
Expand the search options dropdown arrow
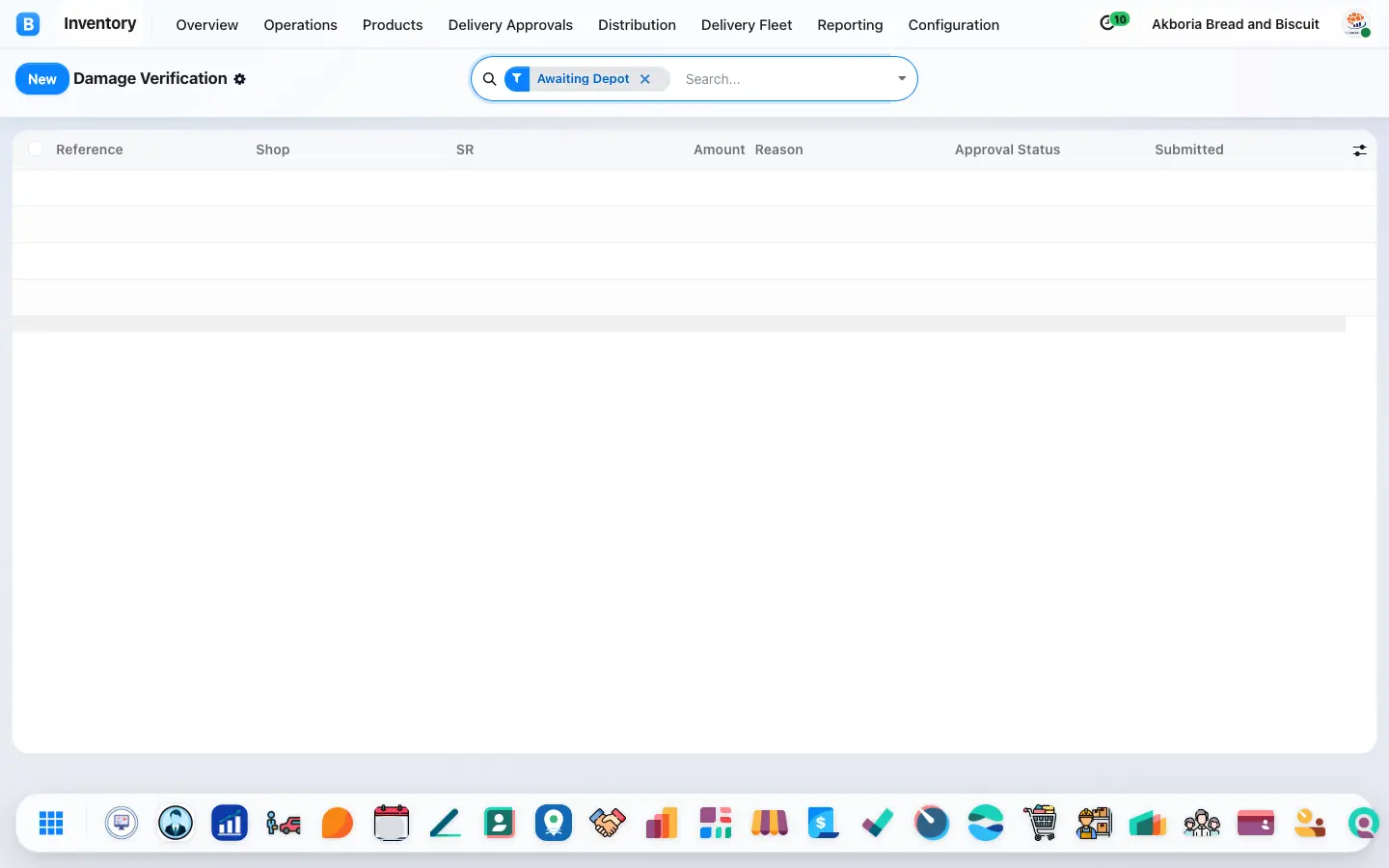coord(902,79)
